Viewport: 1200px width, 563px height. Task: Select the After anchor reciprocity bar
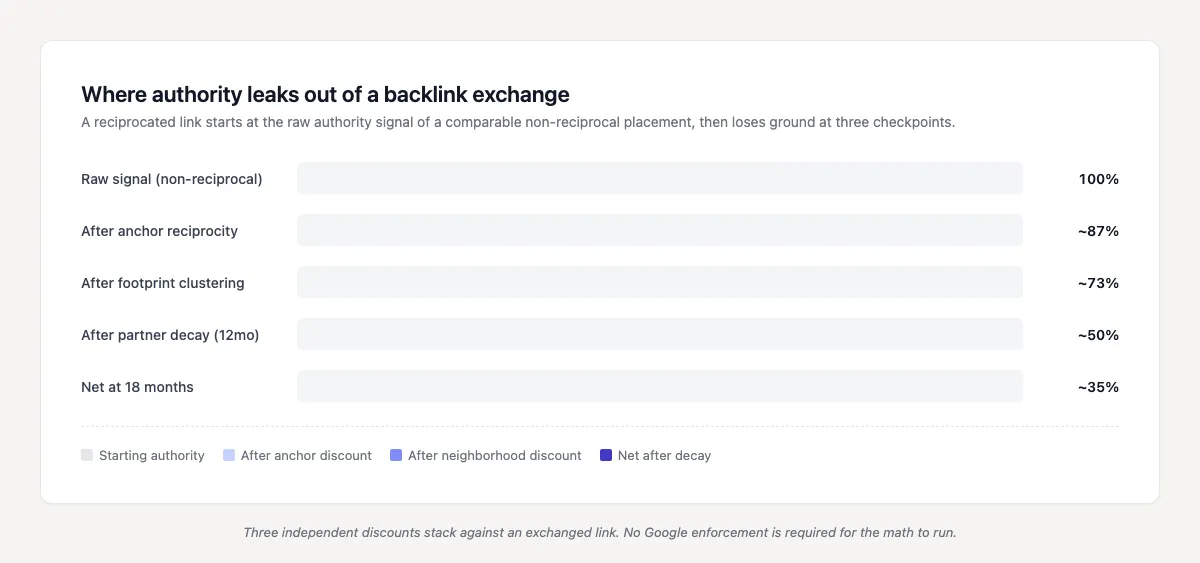tap(660, 230)
